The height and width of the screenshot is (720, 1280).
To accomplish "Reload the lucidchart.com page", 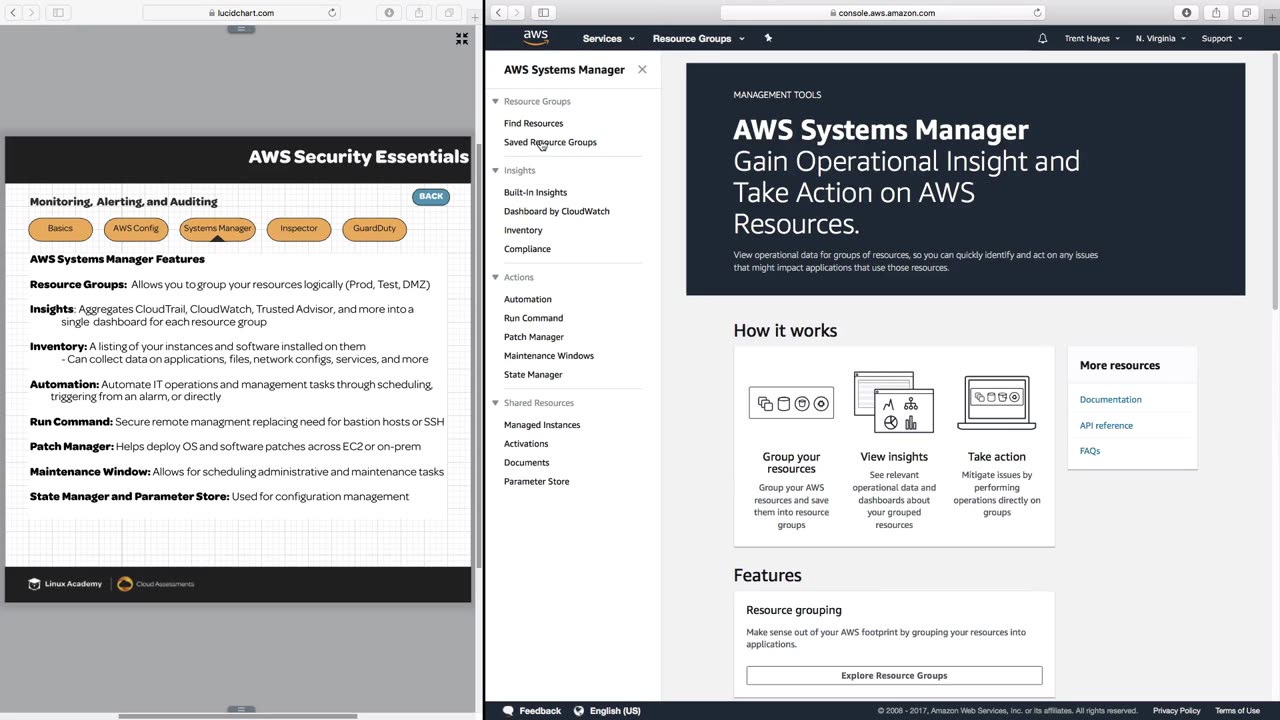I will tap(332, 13).
